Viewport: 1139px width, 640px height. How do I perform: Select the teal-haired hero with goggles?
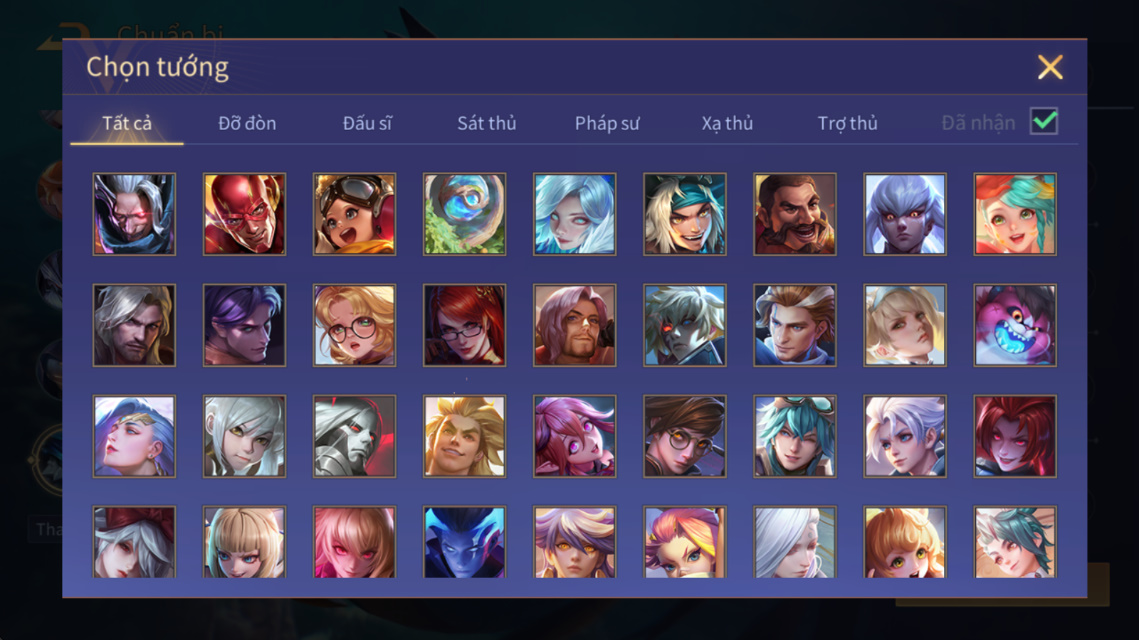click(795, 437)
